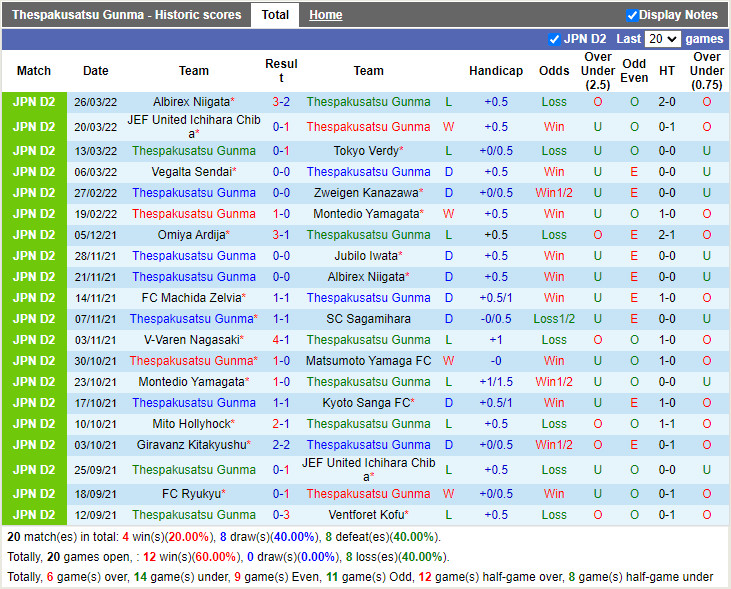The height and width of the screenshot is (589, 731).
Task: Click the Date column header
Action: click(96, 71)
